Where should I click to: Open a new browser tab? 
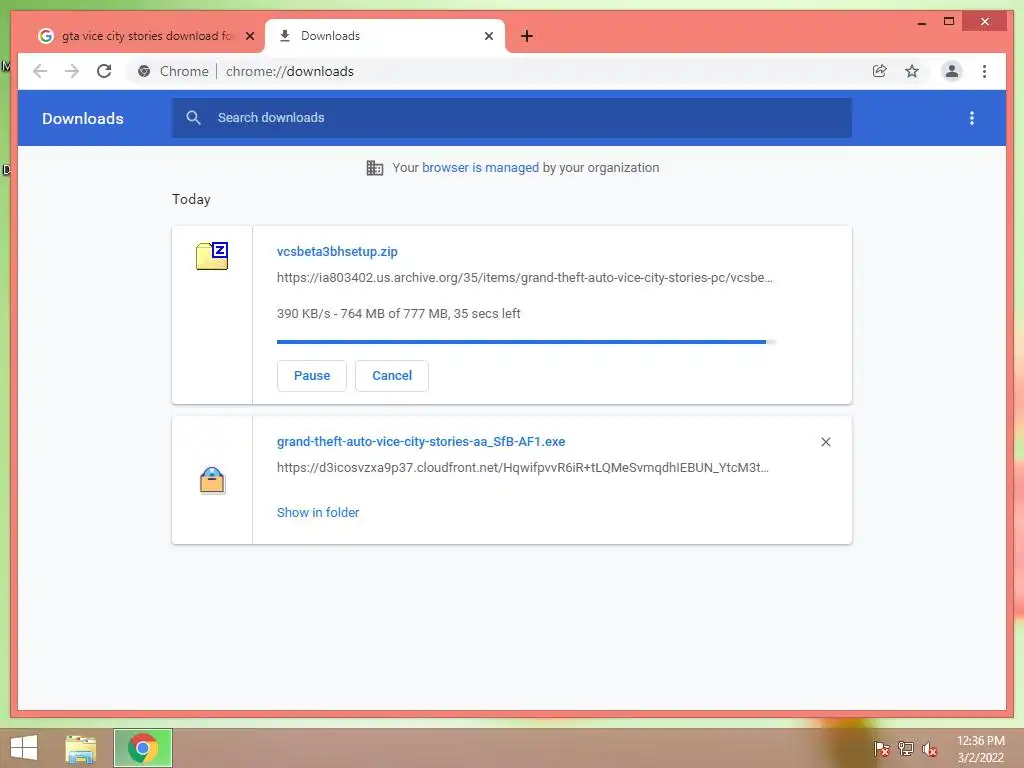point(527,36)
